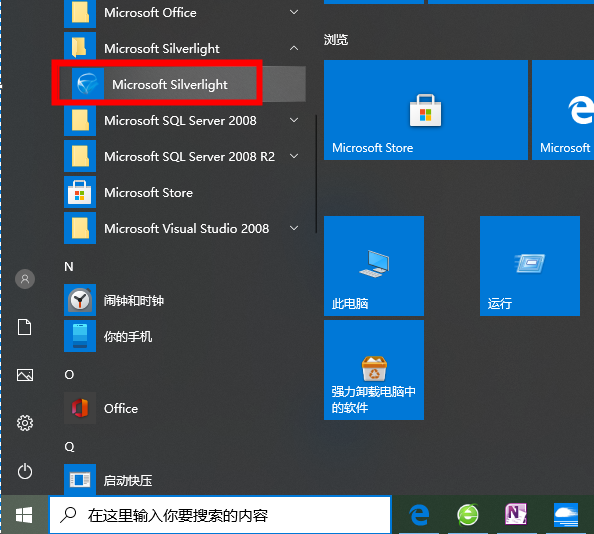The height and width of the screenshot is (534, 594).
Task: Click the 运行 tile
Action: 530,266
